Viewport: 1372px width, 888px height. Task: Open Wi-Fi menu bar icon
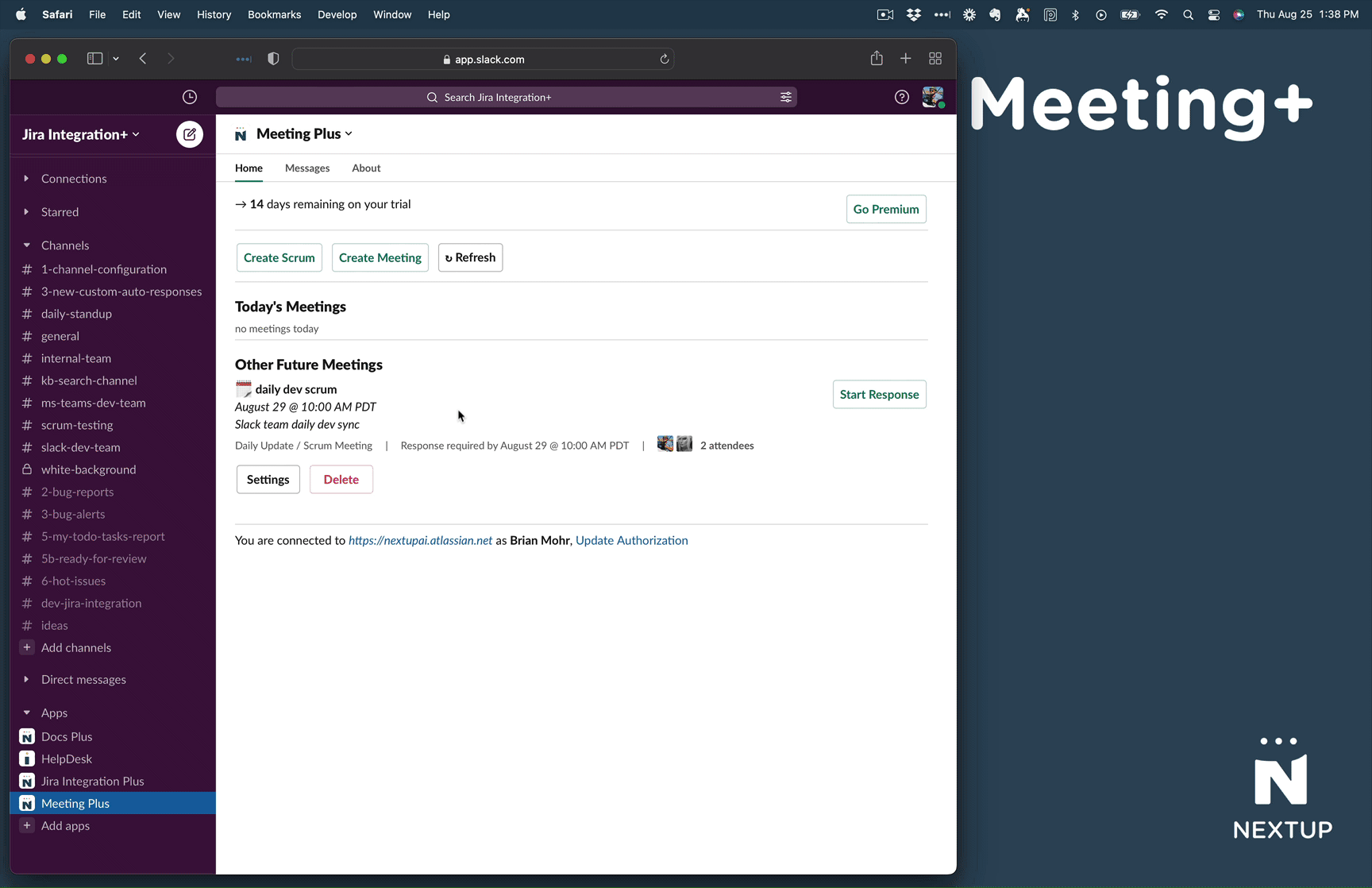pyautogui.click(x=1162, y=14)
